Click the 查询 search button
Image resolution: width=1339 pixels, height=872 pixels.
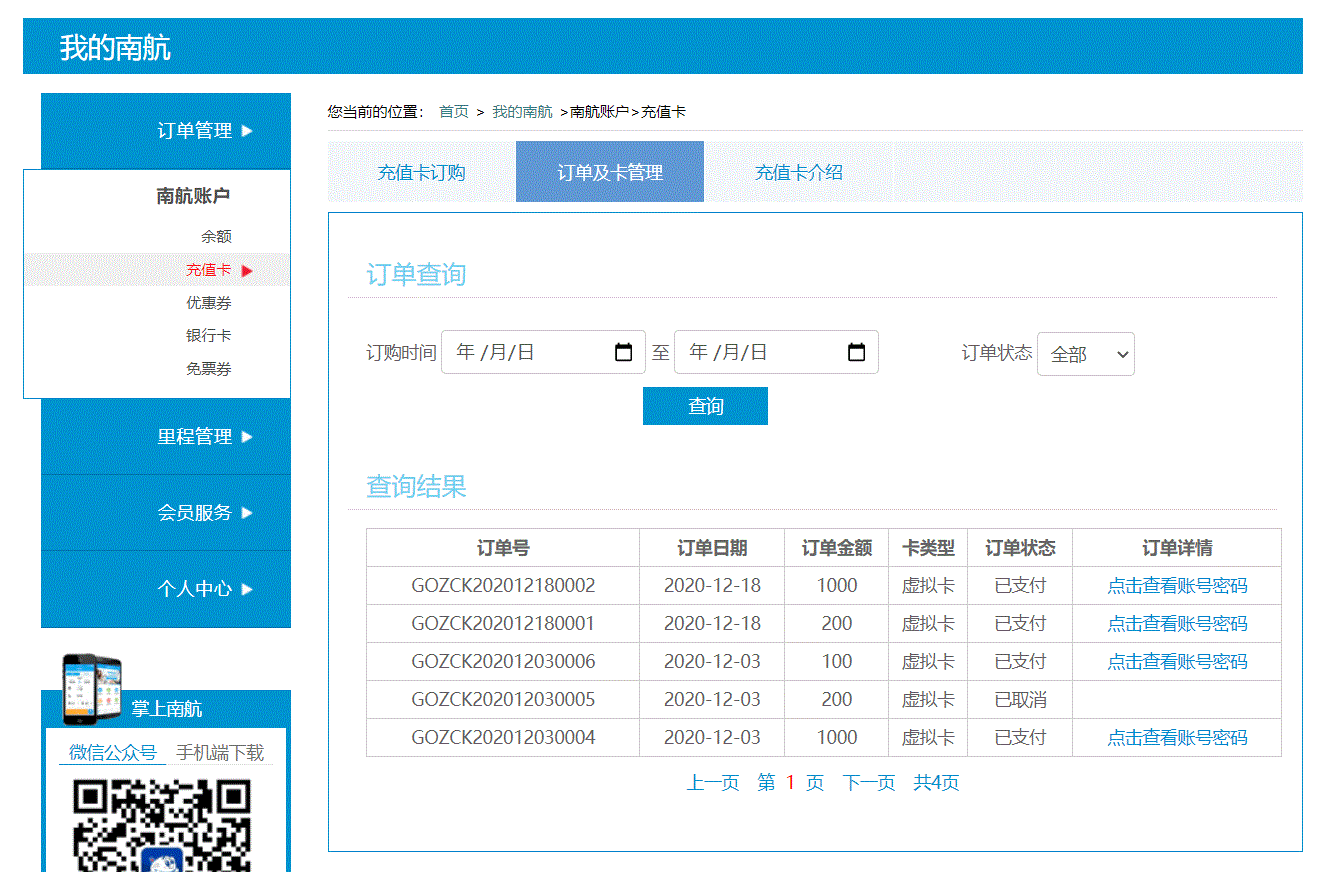705,406
